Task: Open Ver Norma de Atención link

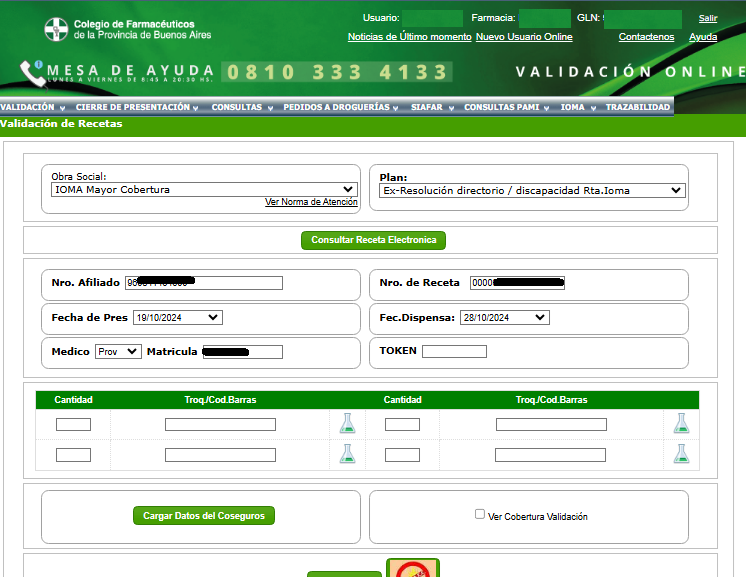Action: (x=311, y=202)
